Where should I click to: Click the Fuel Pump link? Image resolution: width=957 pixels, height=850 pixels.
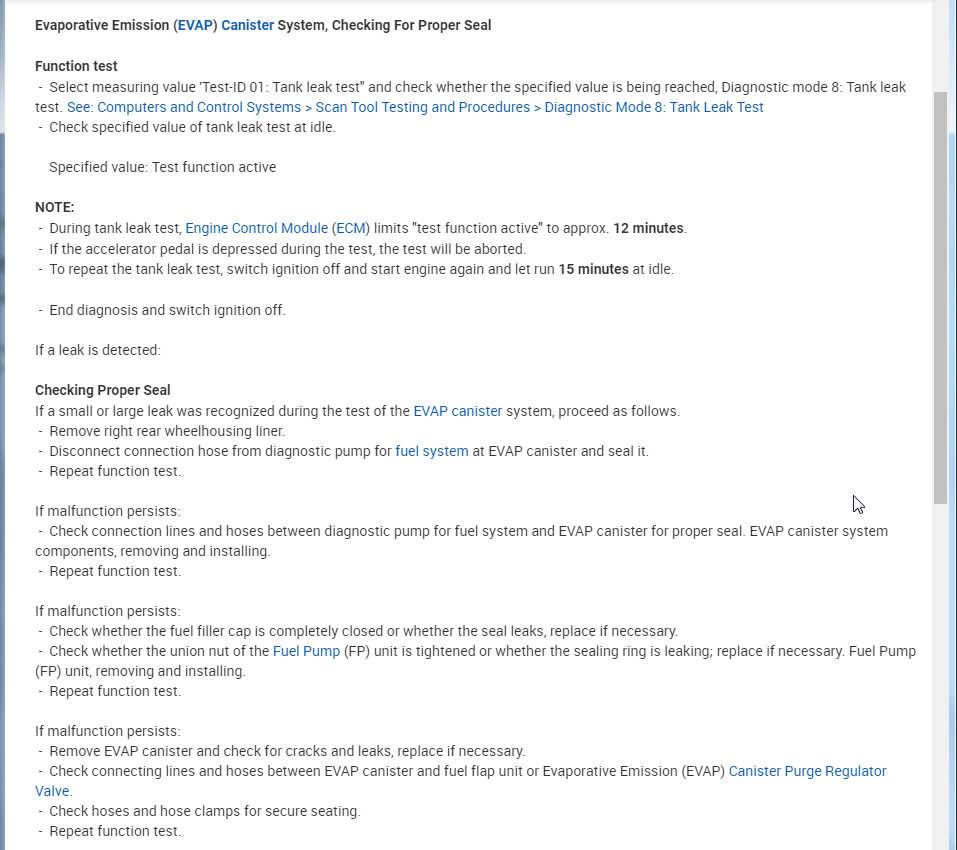306,651
